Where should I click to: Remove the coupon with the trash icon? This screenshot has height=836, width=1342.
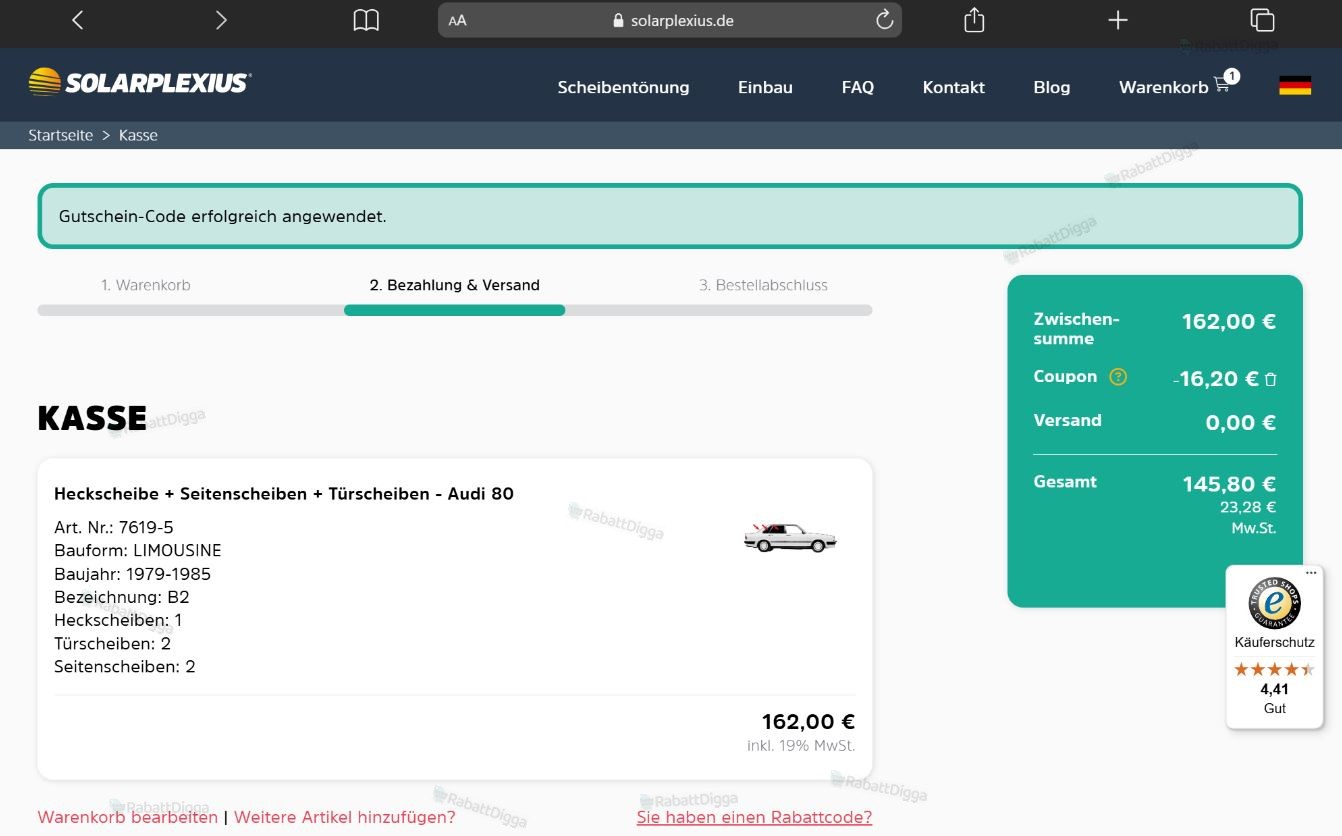[1271, 379]
